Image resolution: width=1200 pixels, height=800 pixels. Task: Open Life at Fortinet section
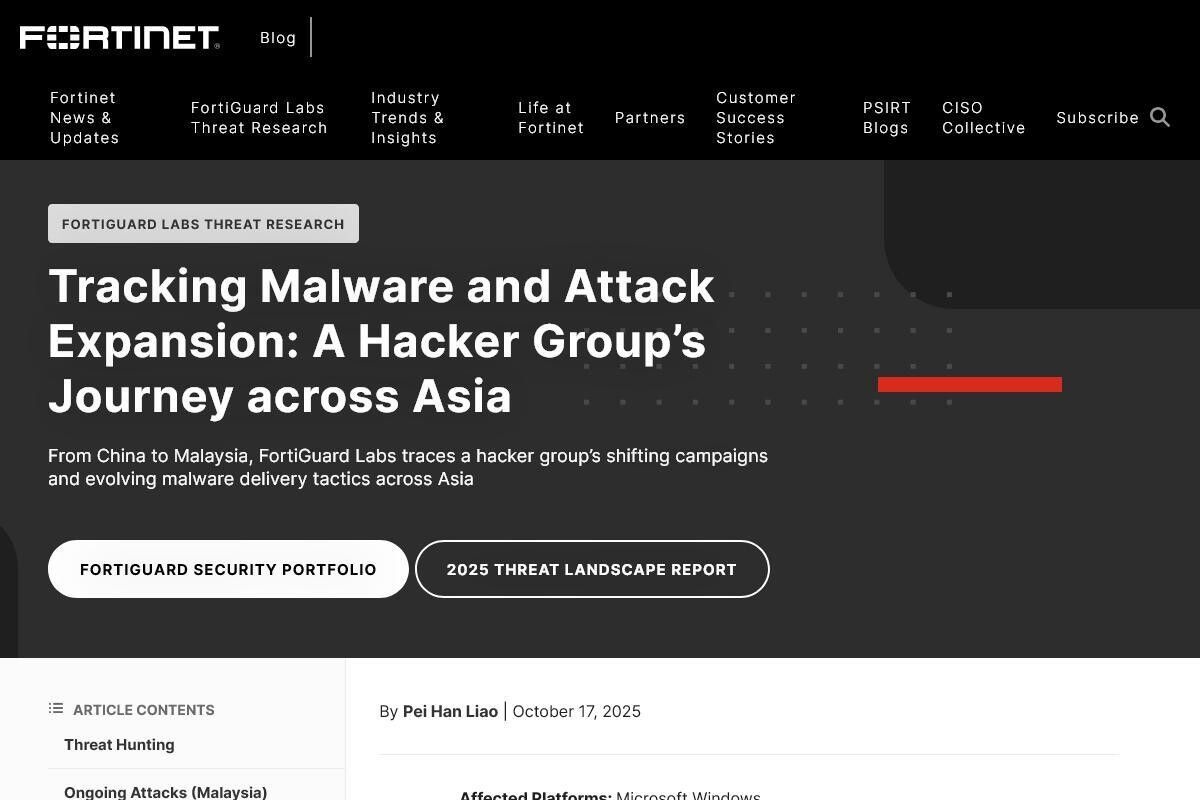550,118
